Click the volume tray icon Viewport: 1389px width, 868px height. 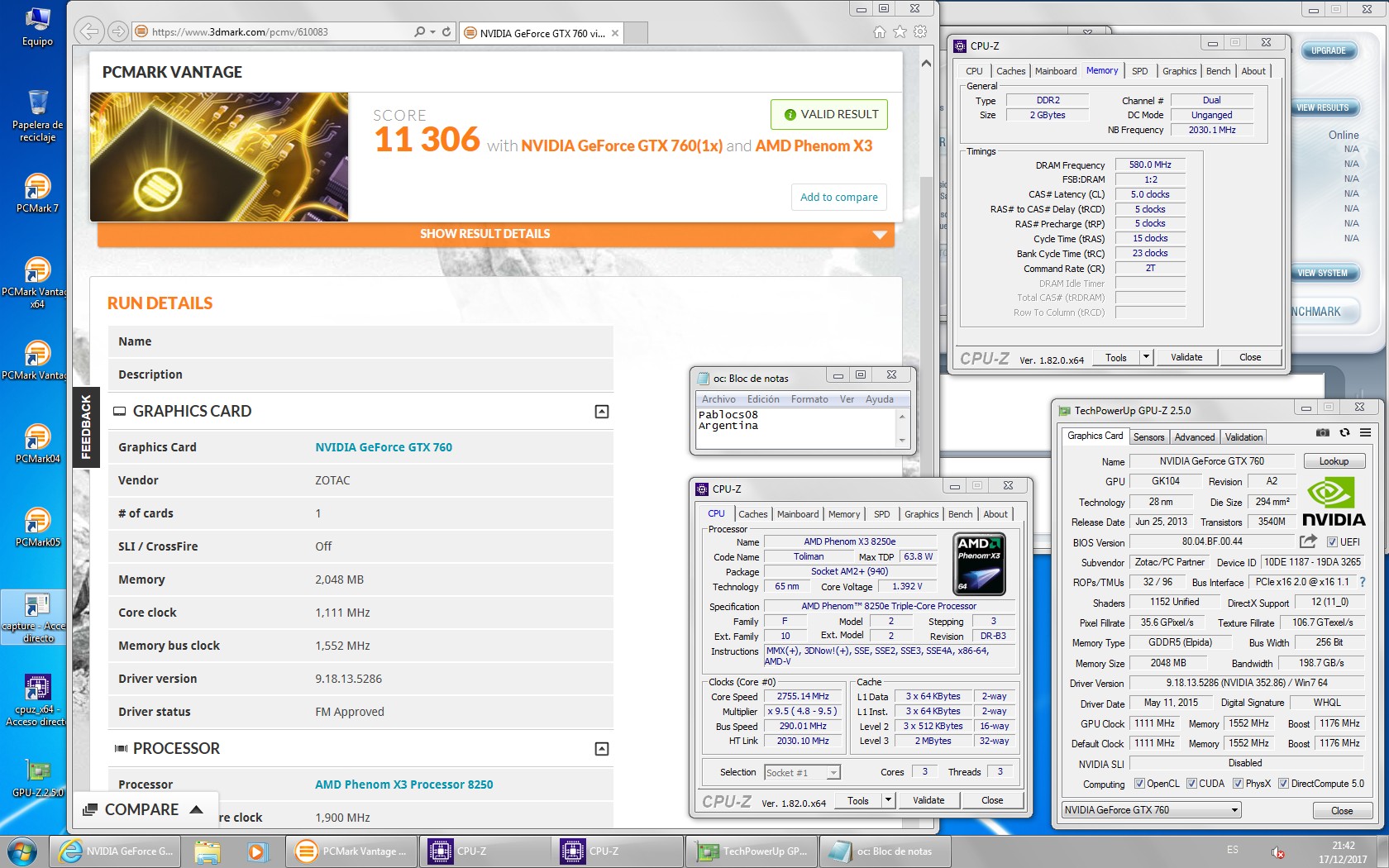coord(1277,852)
